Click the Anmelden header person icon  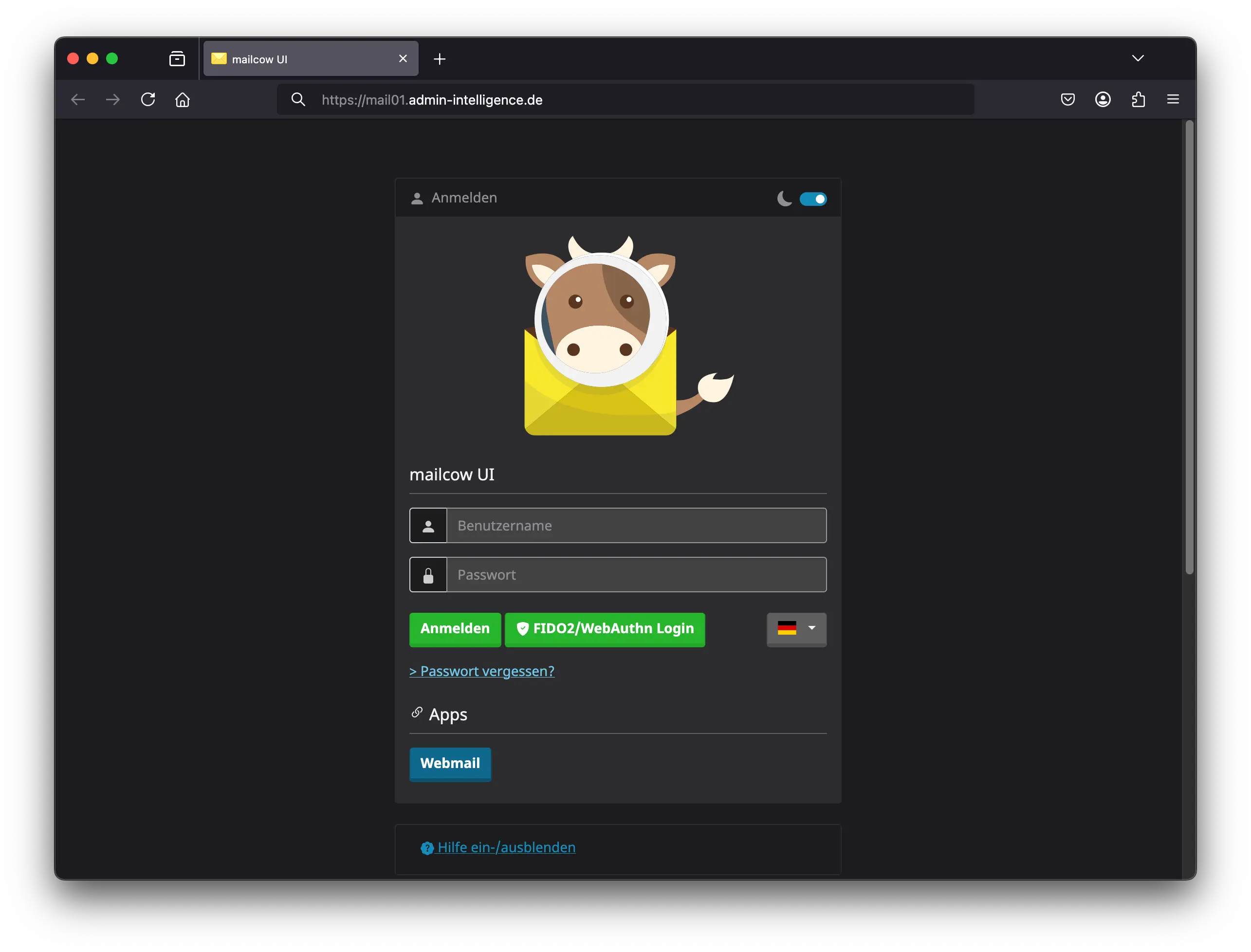tap(417, 199)
